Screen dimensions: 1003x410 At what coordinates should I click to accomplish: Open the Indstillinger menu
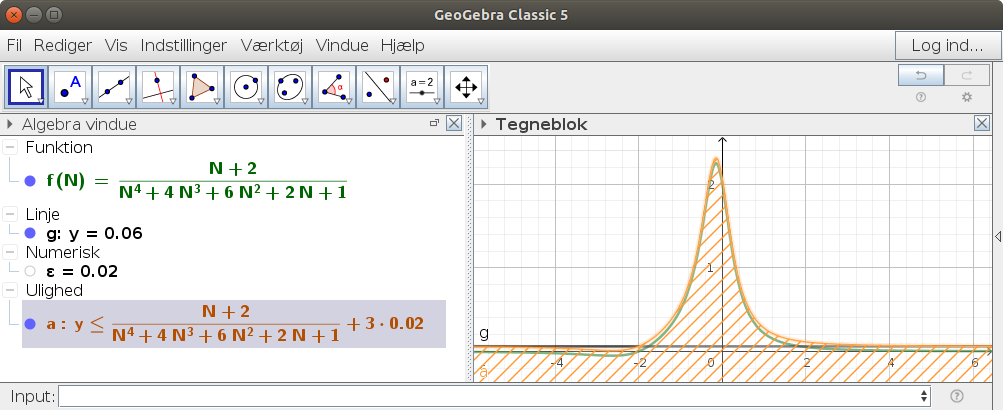click(184, 45)
